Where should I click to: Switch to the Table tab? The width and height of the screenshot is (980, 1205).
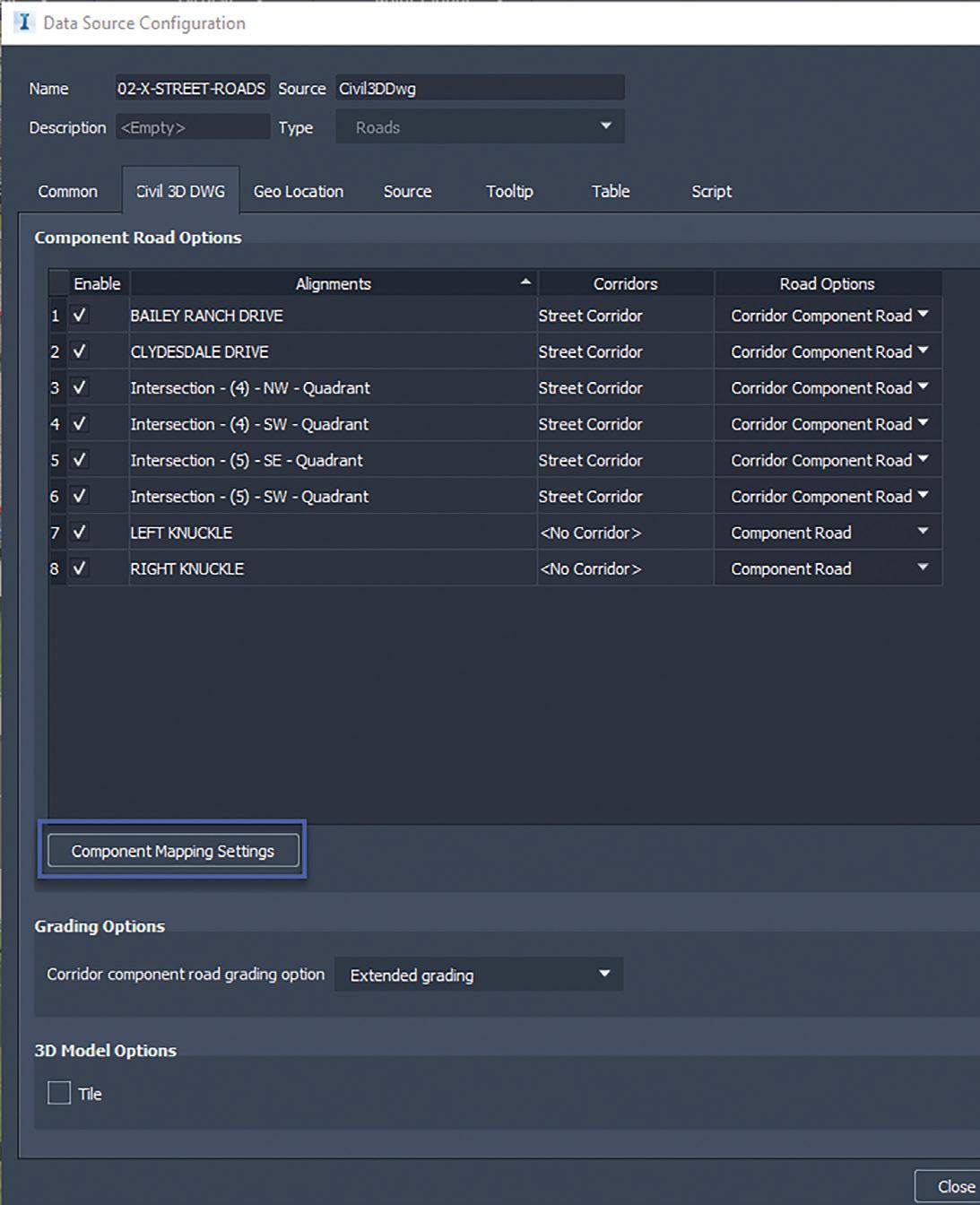click(x=611, y=191)
